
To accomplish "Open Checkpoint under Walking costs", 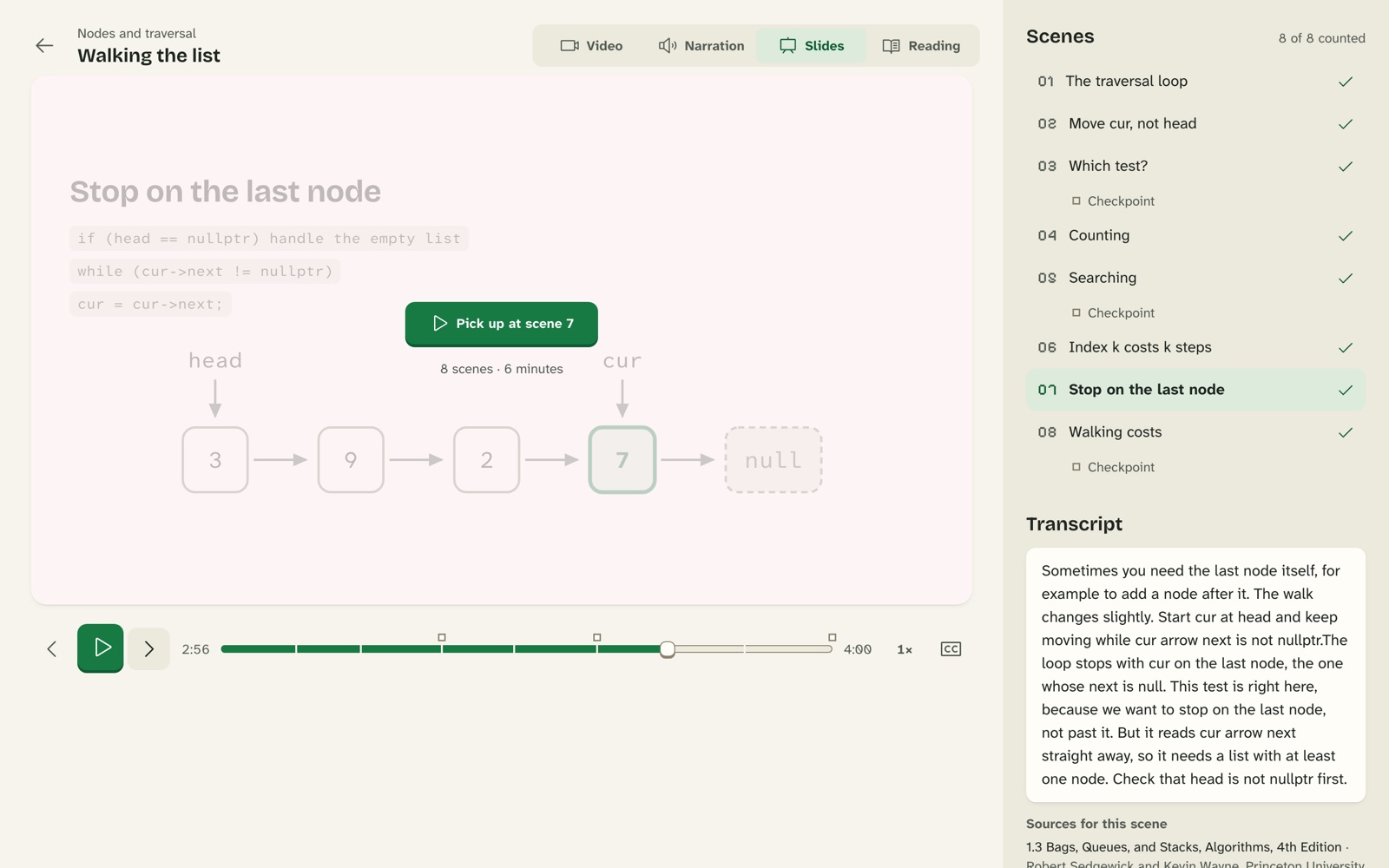I will 1113,468.
